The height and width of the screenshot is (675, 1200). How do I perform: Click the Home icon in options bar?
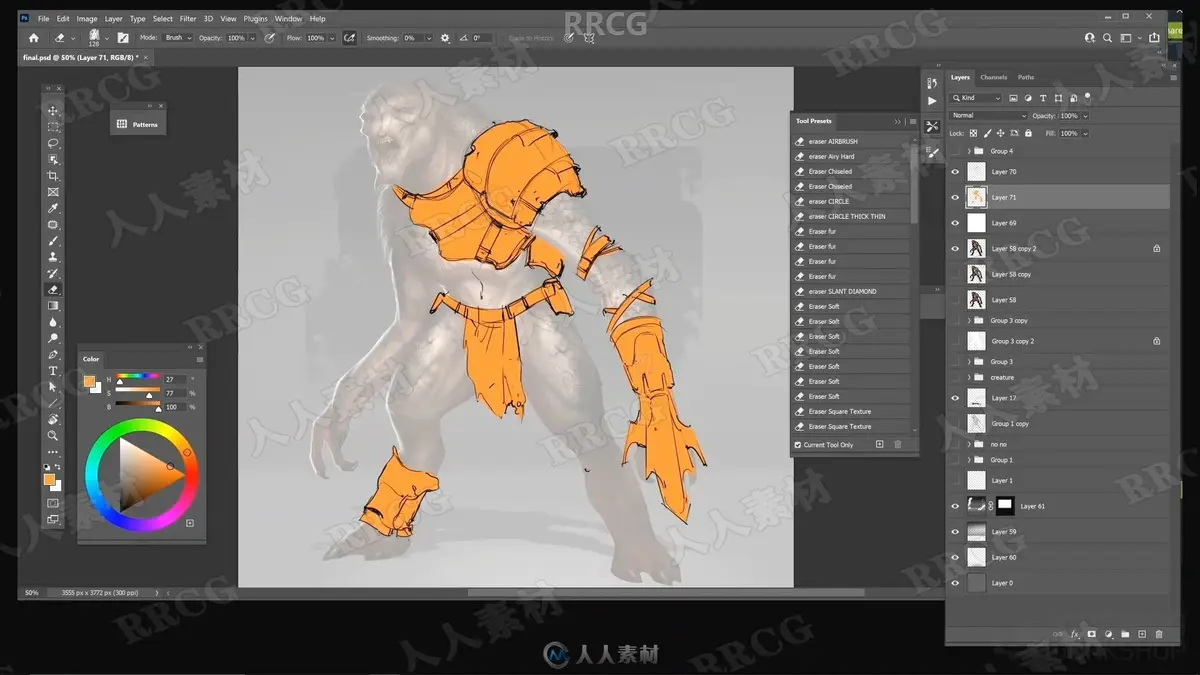click(x=33, y=38)
